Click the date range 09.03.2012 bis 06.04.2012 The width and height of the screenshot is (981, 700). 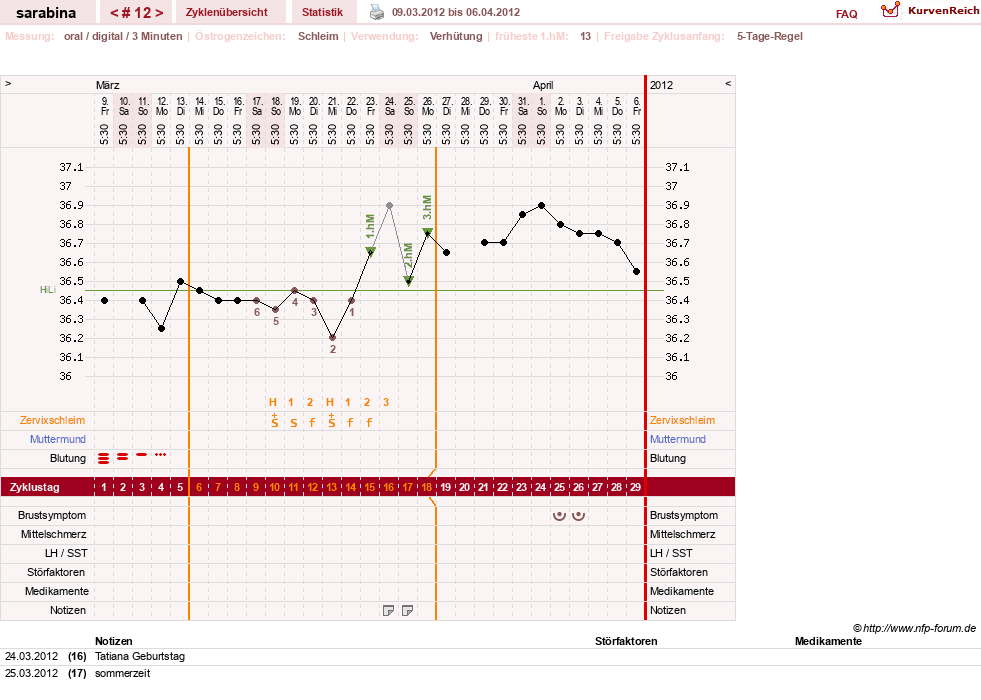(x=455, y=12)
